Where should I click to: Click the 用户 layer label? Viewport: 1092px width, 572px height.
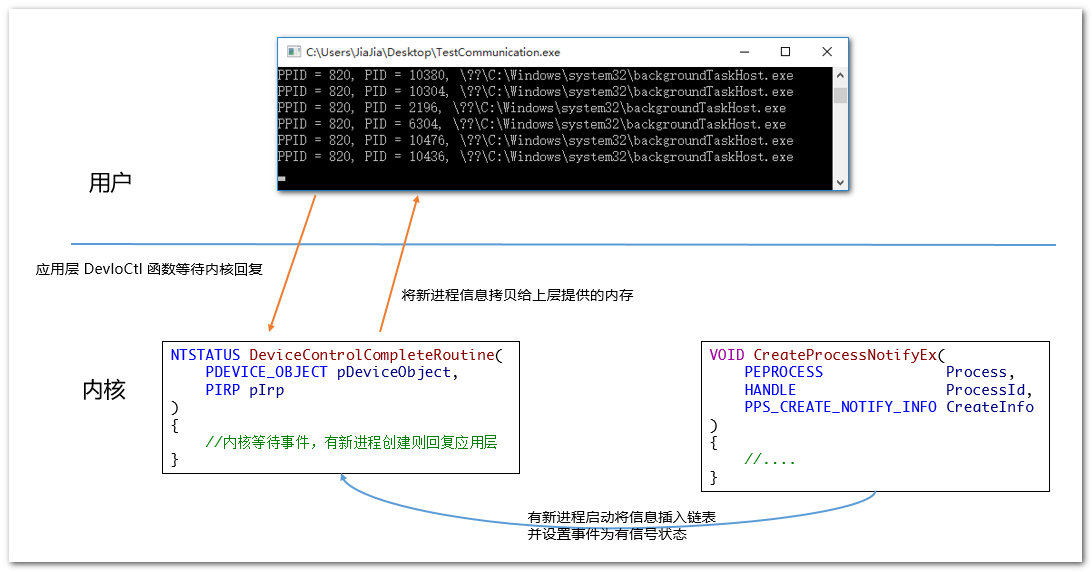pos(110,183)
